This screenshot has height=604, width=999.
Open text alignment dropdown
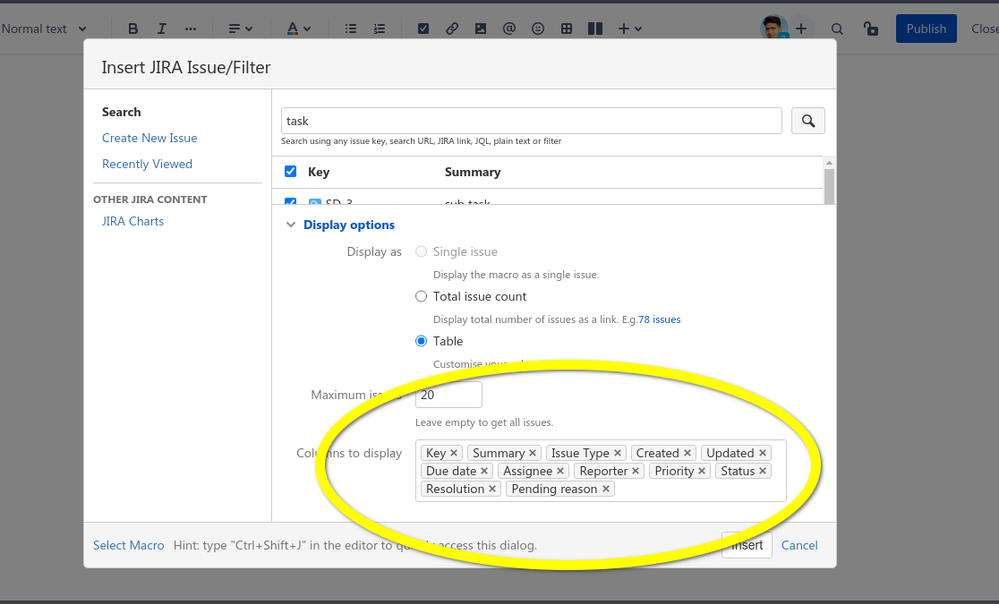tap(240, 29)
